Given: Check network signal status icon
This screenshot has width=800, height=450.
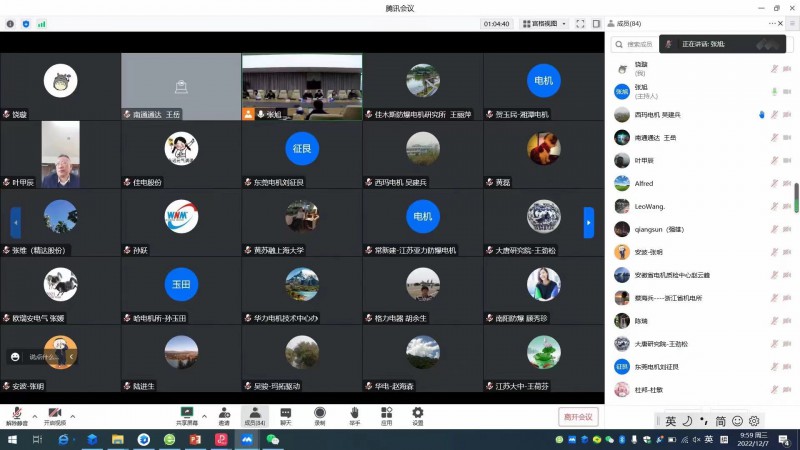Looking at the screenshot, I should tap(41, 24).
